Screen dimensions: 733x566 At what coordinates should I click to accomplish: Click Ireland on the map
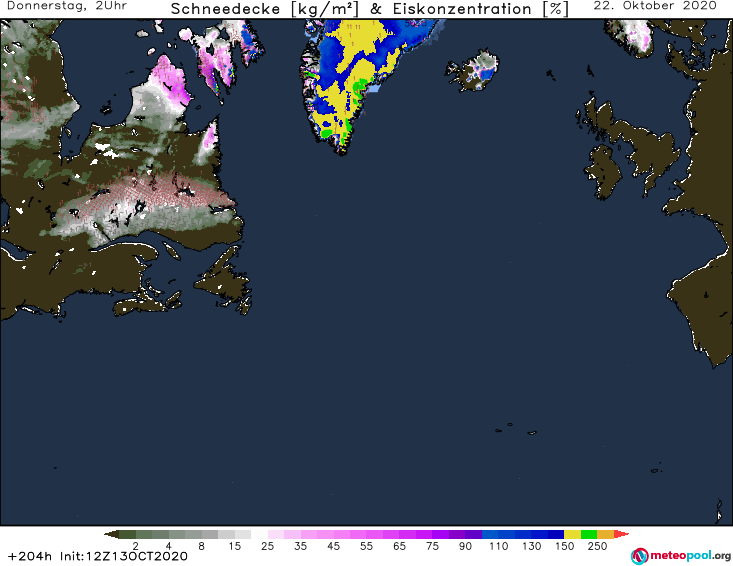[603, 172]
